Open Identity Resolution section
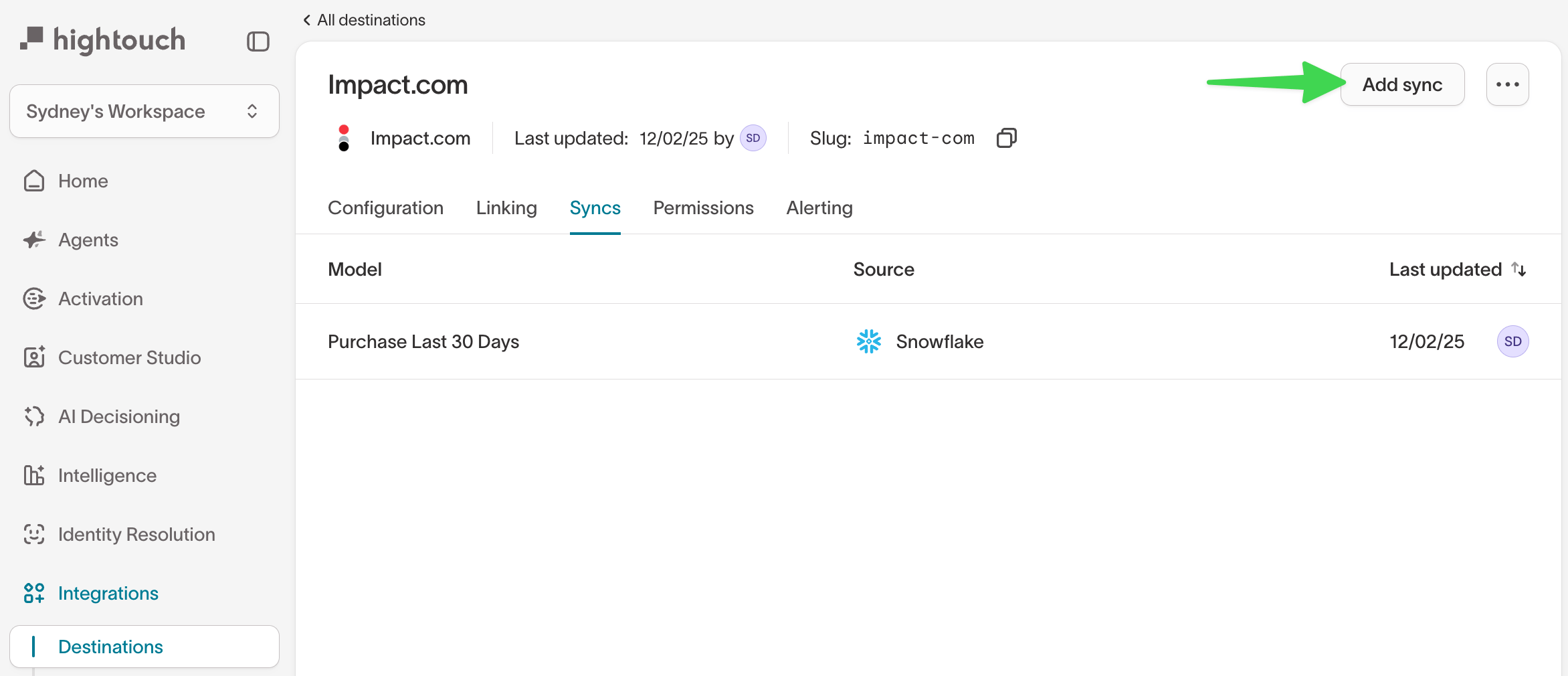 (136, 534)
